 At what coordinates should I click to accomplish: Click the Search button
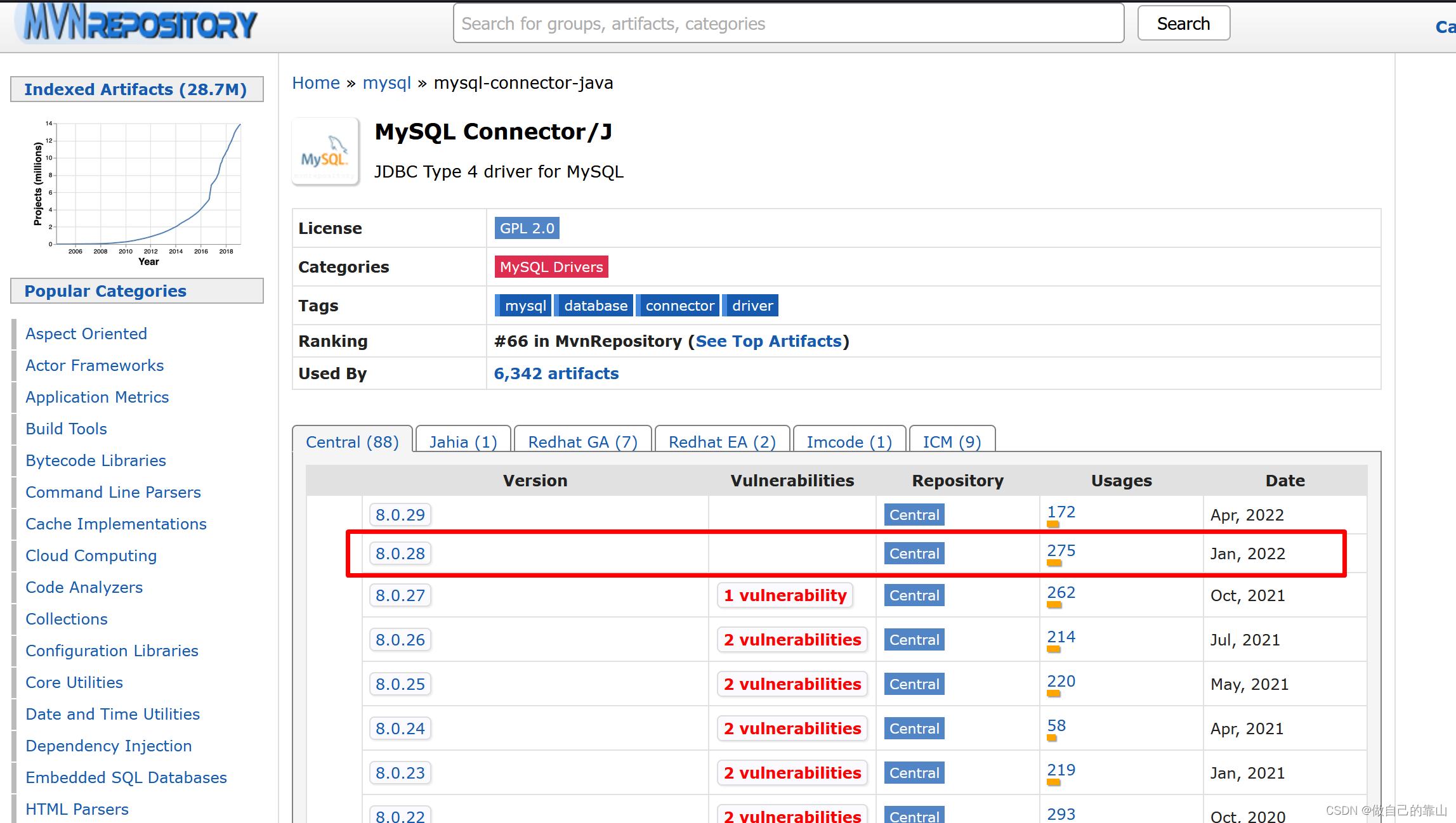pyautogui.click(x=1183, y=23)
